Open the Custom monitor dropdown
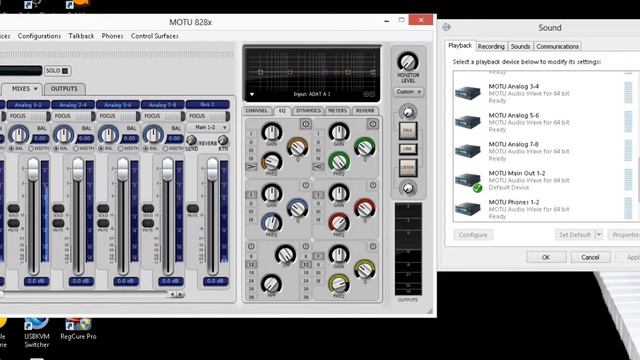 pyautogui.click(x=408, y=92)
